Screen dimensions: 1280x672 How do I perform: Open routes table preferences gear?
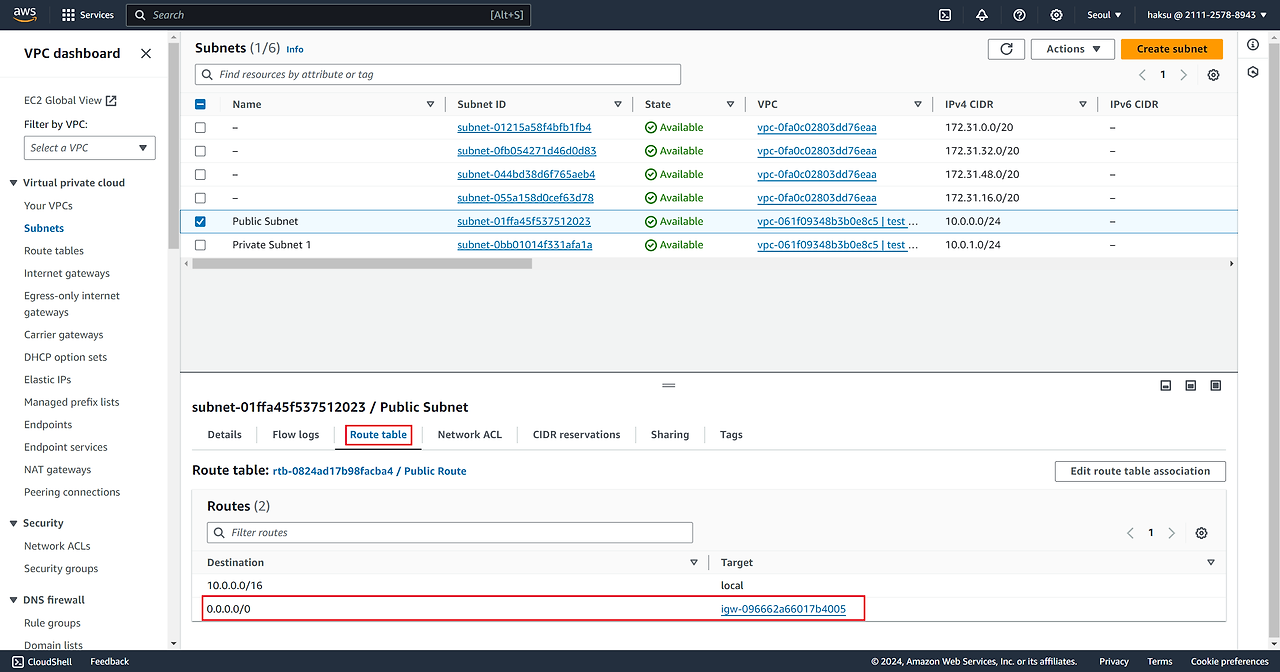[1201, 533]
